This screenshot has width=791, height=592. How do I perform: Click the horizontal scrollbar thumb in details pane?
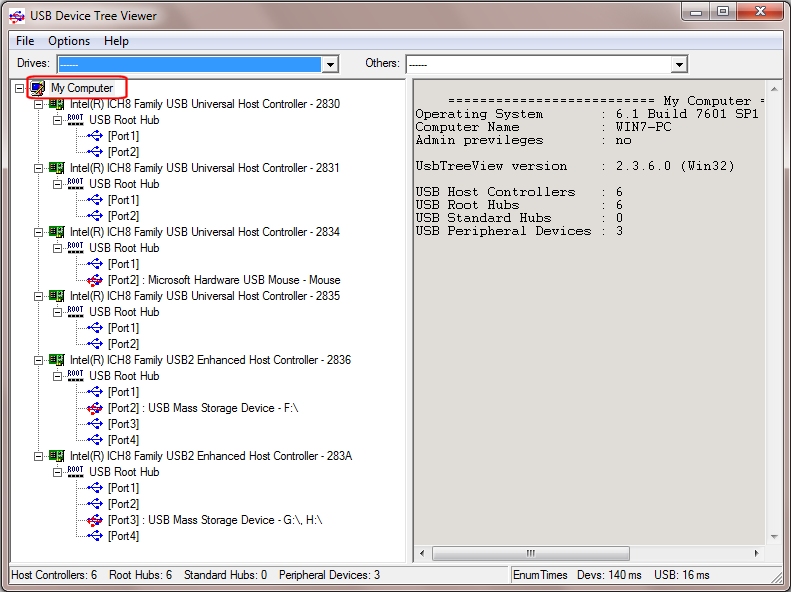[x=531, y=554]
